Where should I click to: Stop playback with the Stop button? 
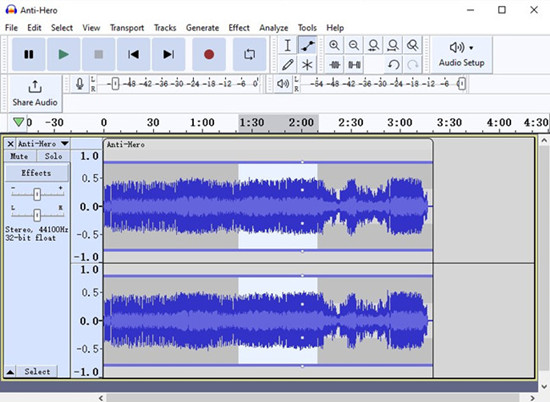tap(99, 54)
